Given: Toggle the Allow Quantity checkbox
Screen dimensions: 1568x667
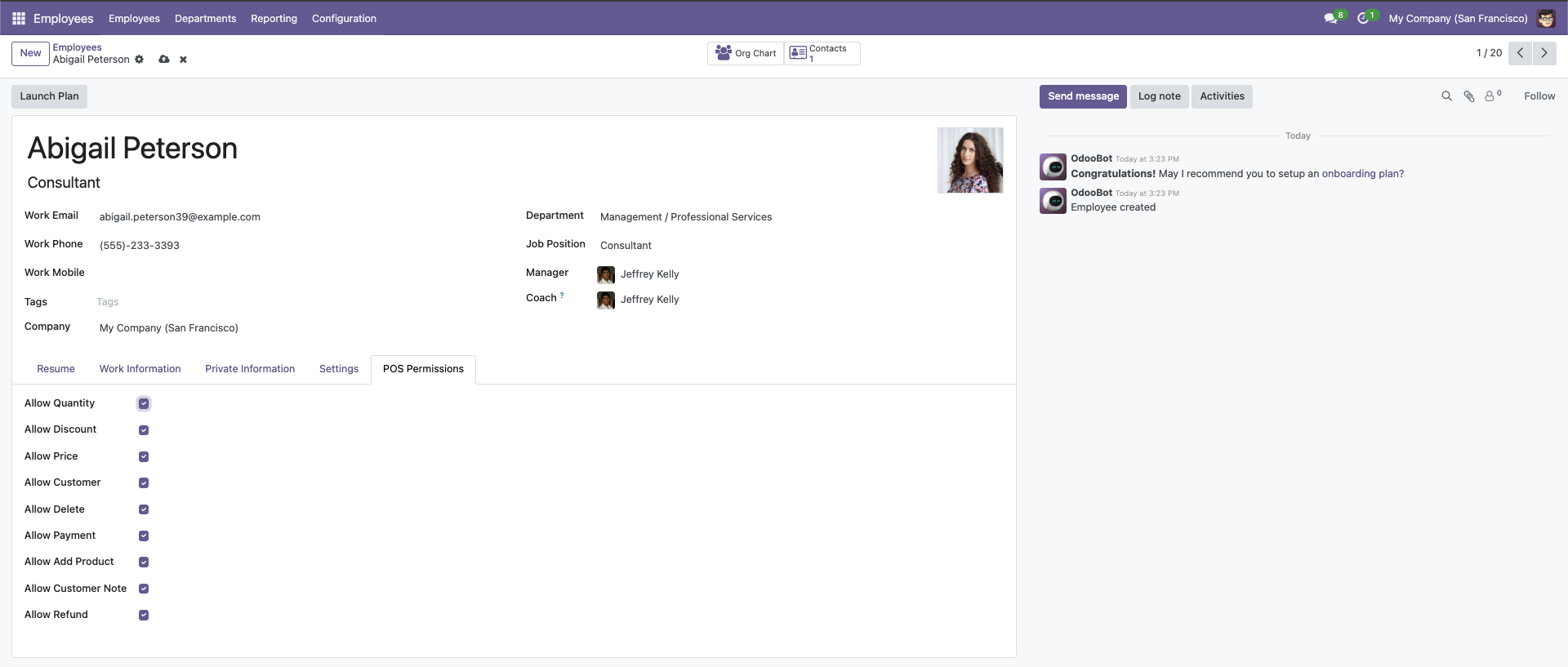Looking at the screenshot, I should point(144,403).
